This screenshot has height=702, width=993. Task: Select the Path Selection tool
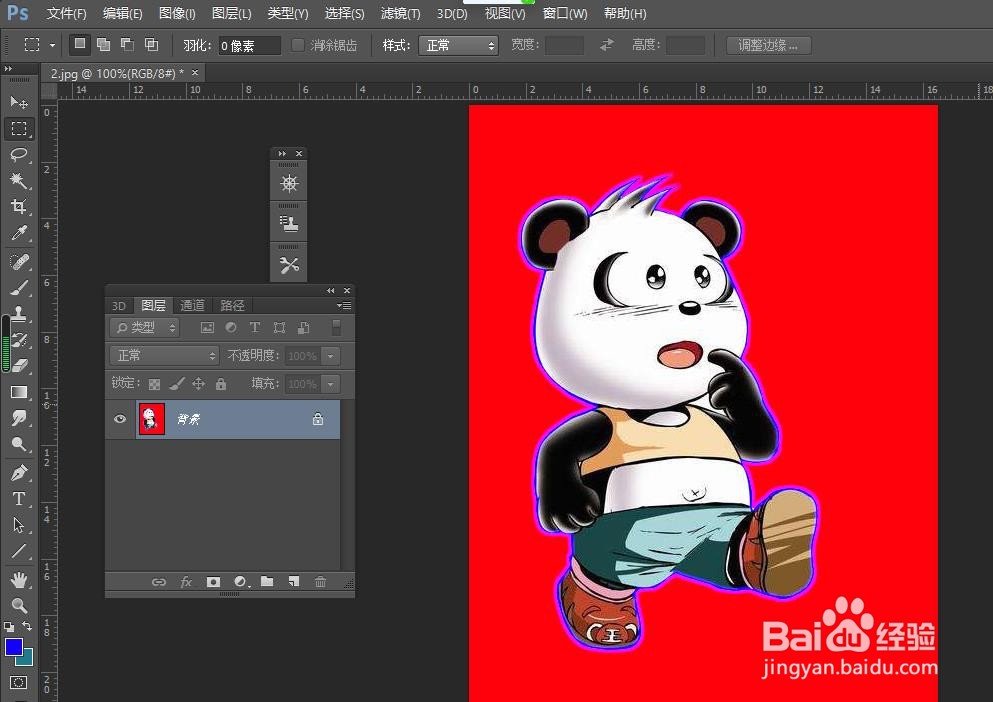19,525
